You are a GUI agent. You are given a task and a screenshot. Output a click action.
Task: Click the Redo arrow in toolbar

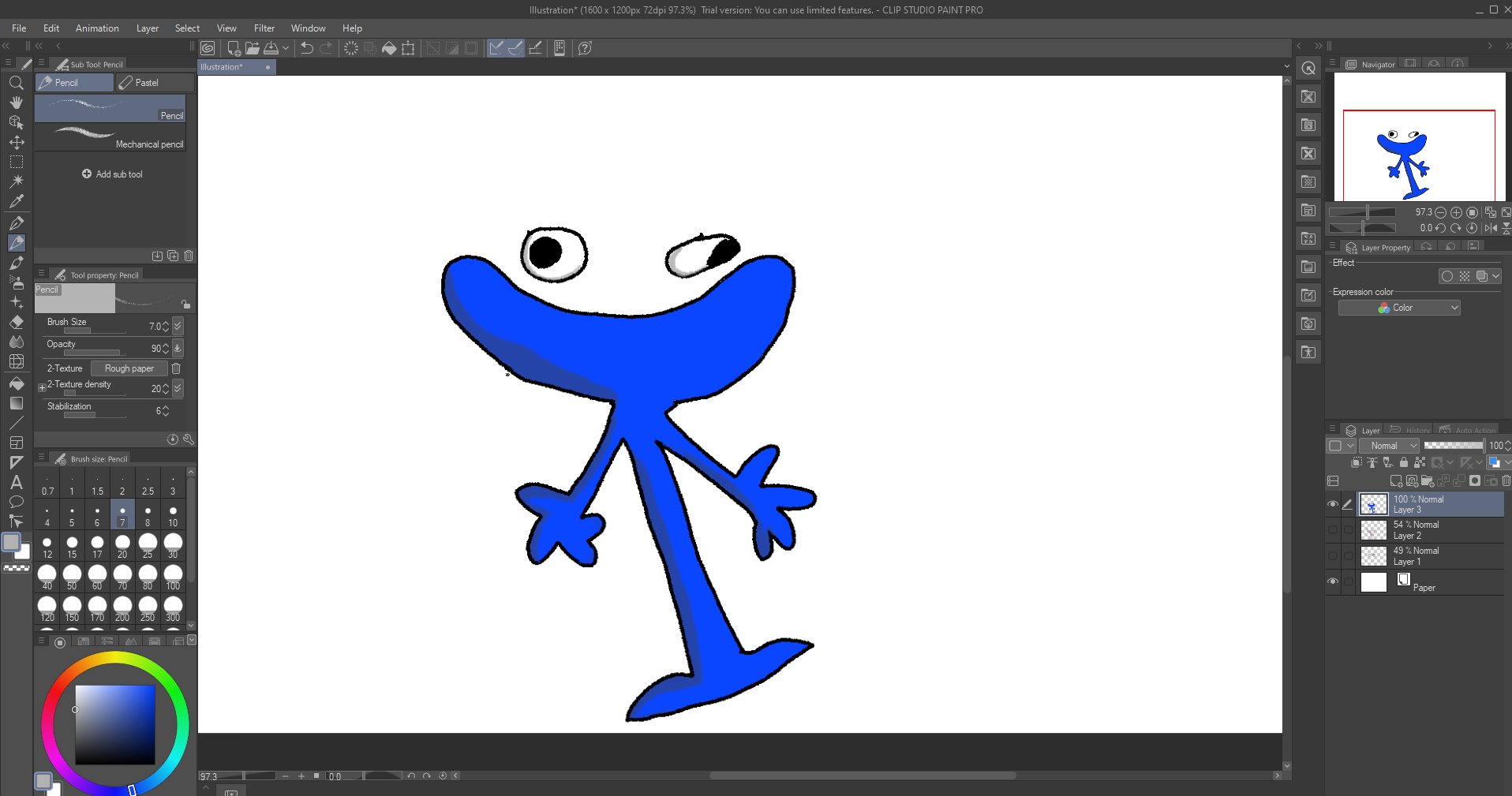[326, 48]
